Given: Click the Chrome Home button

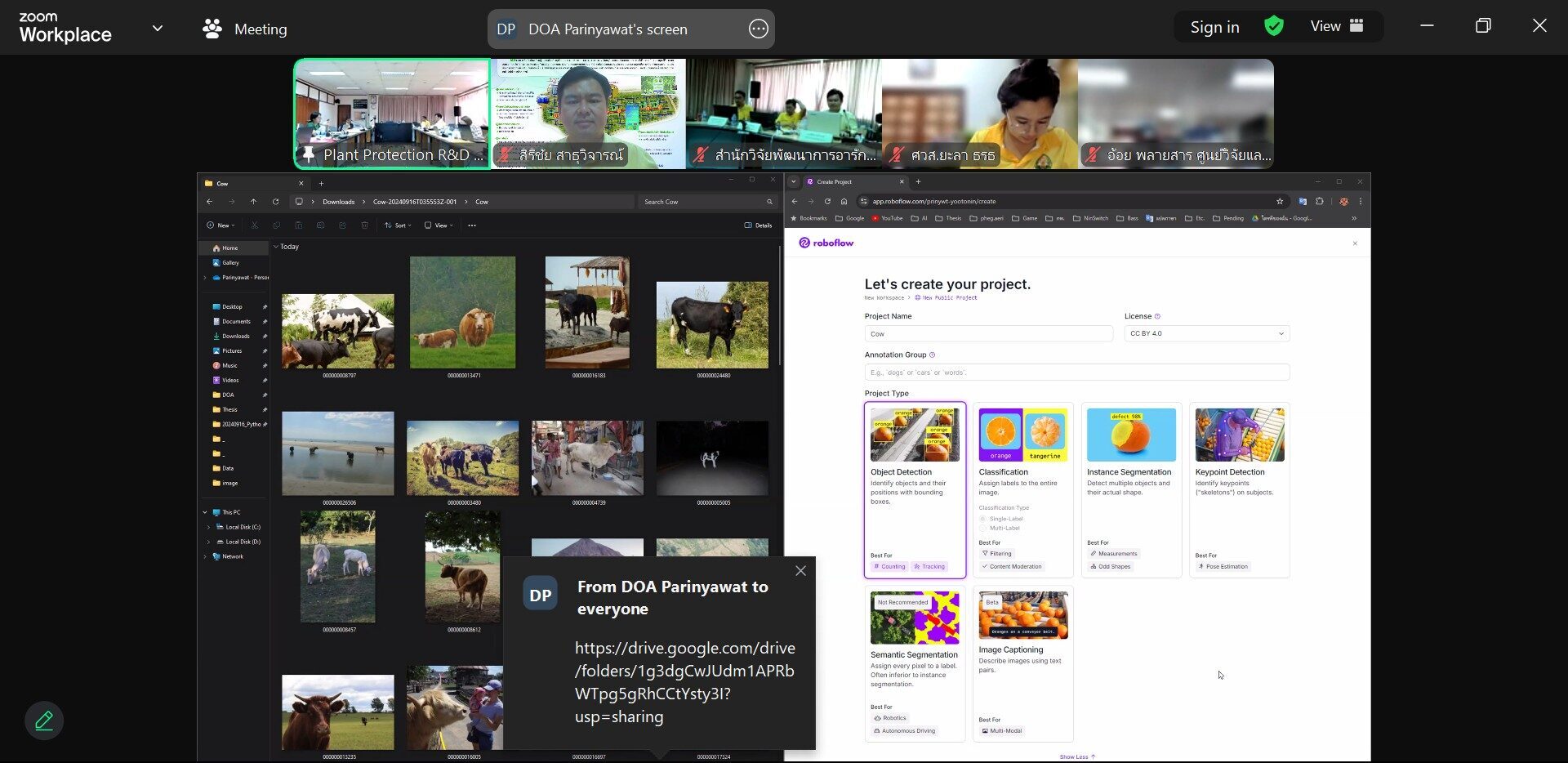Looking at the screenshot, I should pos(844,201).
